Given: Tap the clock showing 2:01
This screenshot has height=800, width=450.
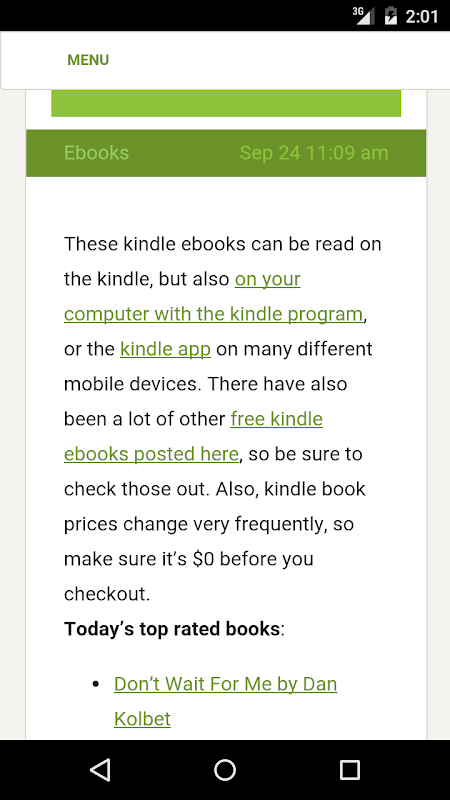Looking at the screenshot, I should 421,16.
